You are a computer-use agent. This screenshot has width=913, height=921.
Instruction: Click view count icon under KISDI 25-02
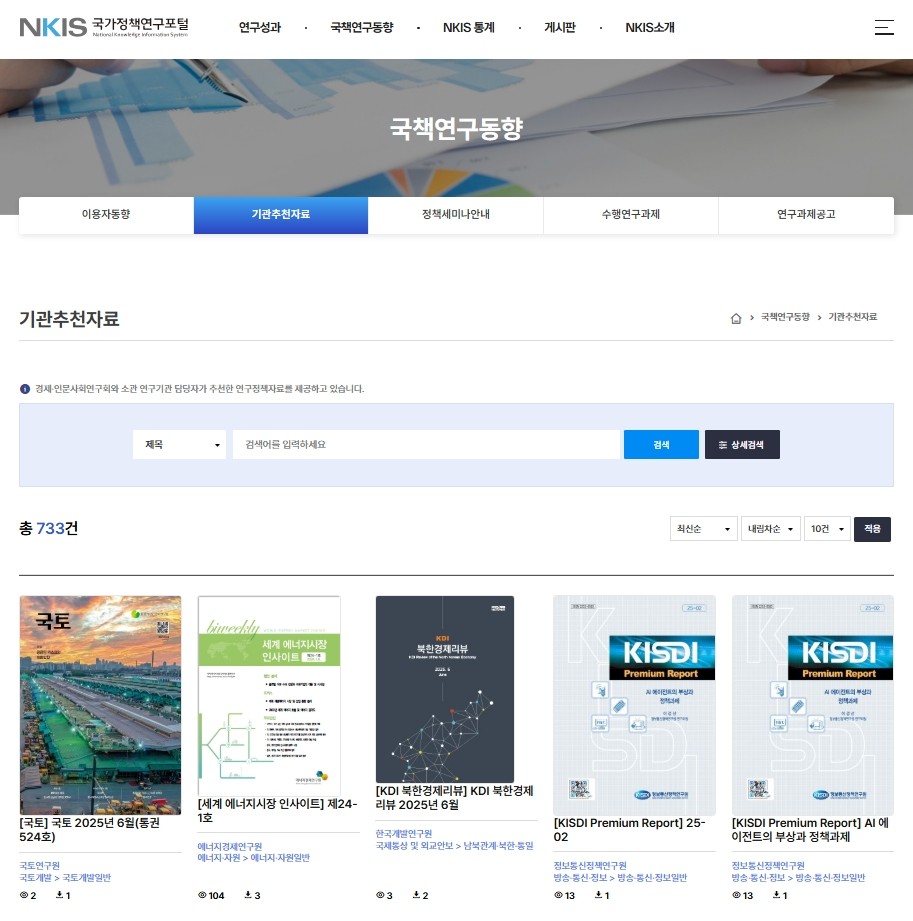558,895
